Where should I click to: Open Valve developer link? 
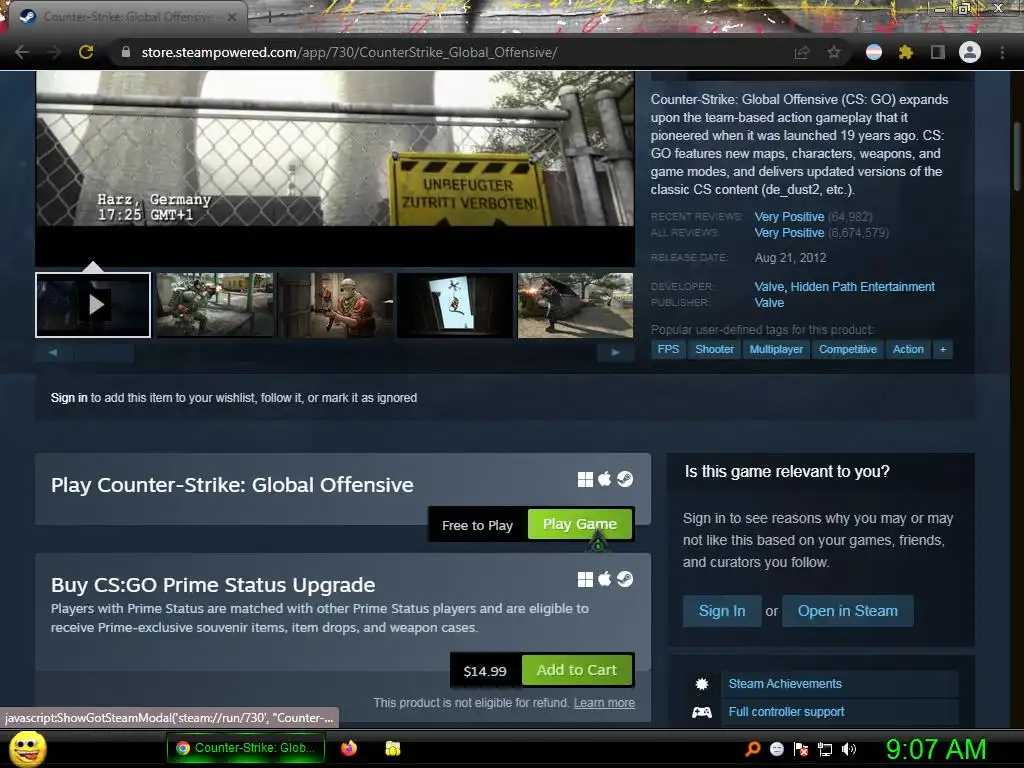click(x=769, y=287)
